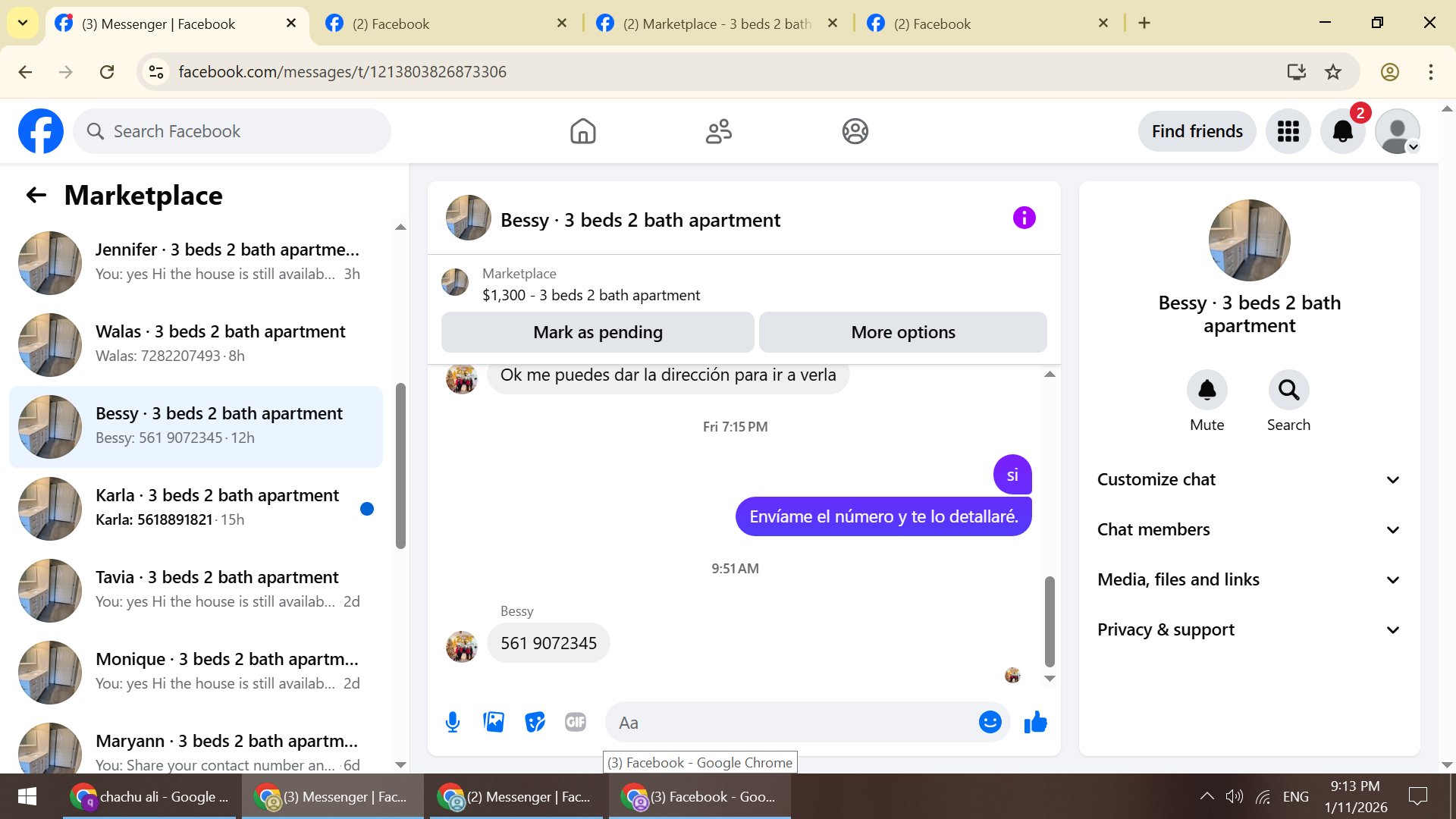This screenshot has width=1456, height=819.
Task: Click the browser back arrow
Action: click(25, 72)
